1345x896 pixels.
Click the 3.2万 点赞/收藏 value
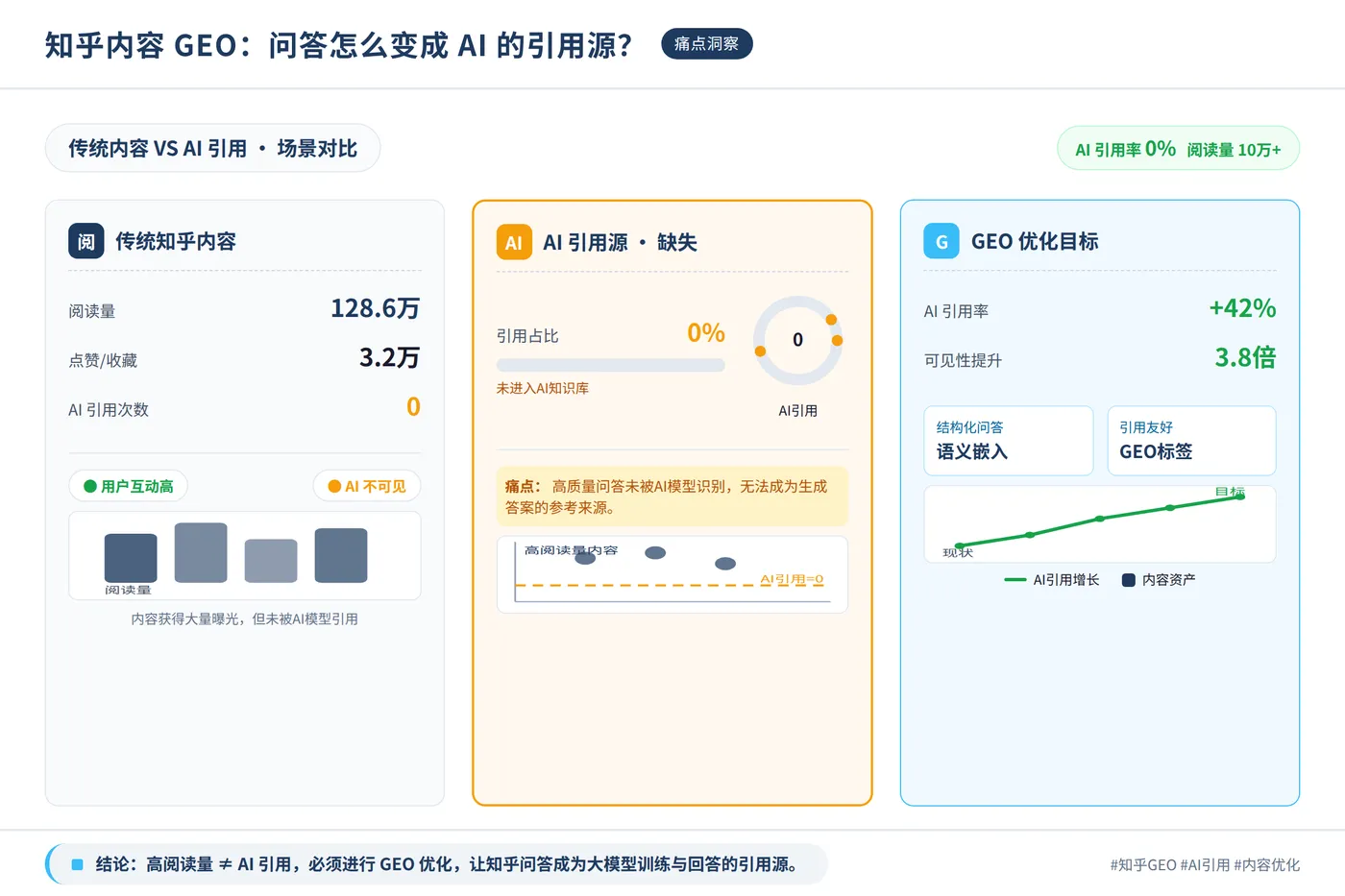click(x=390, y=357)
